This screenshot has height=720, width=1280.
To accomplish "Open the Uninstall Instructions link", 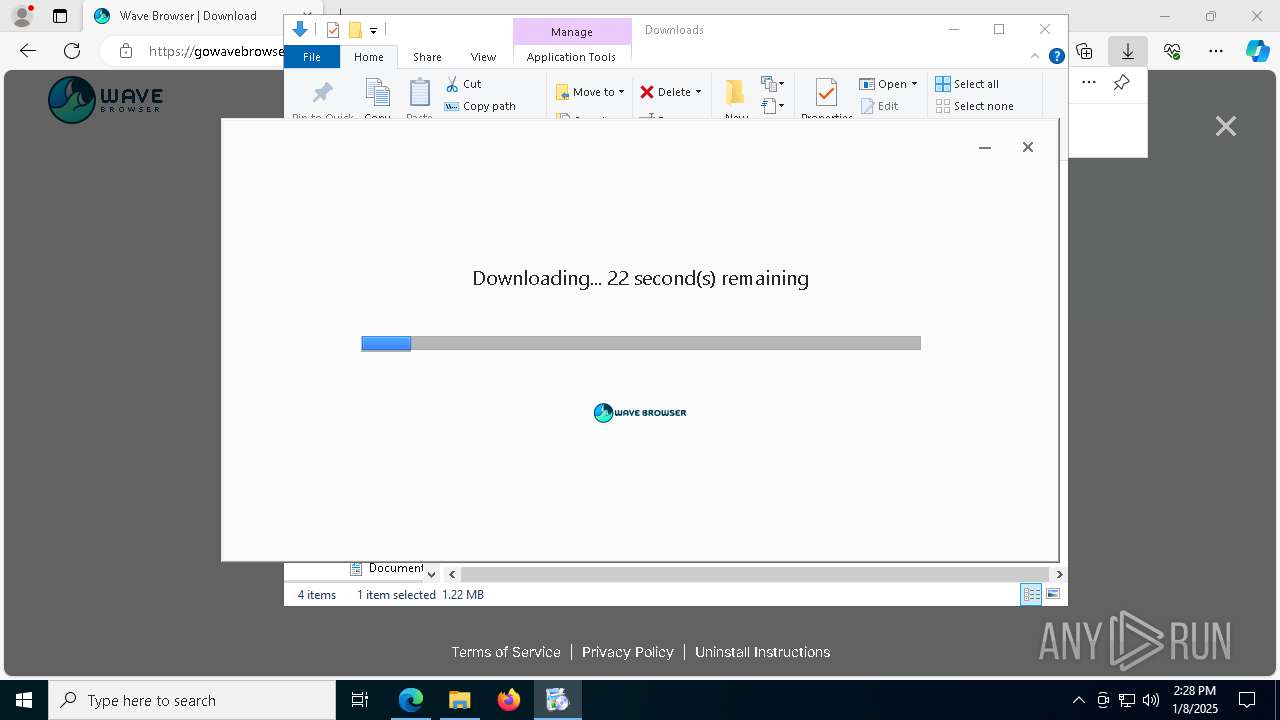I will (762, 651).
